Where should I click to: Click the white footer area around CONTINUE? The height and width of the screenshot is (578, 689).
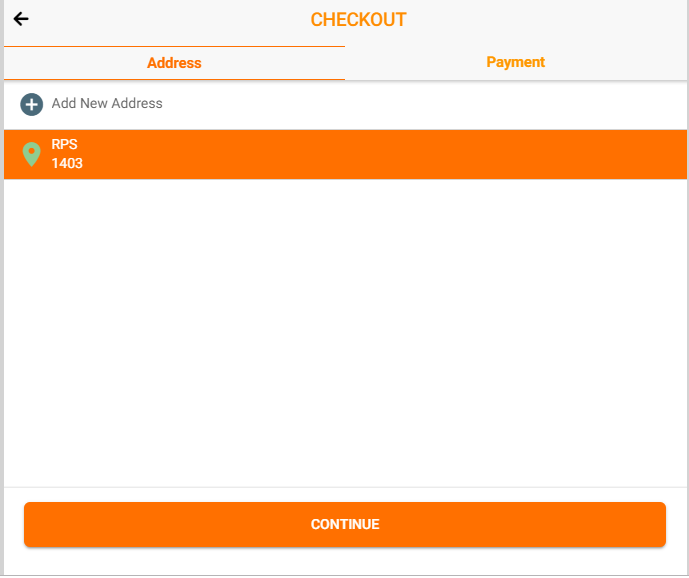click(345, 562)
